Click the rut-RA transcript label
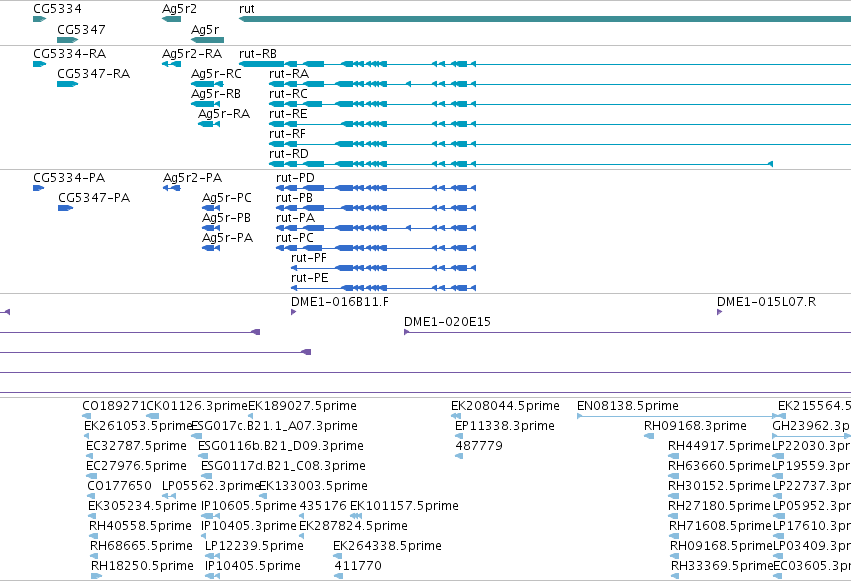 [x=289, y=74]
